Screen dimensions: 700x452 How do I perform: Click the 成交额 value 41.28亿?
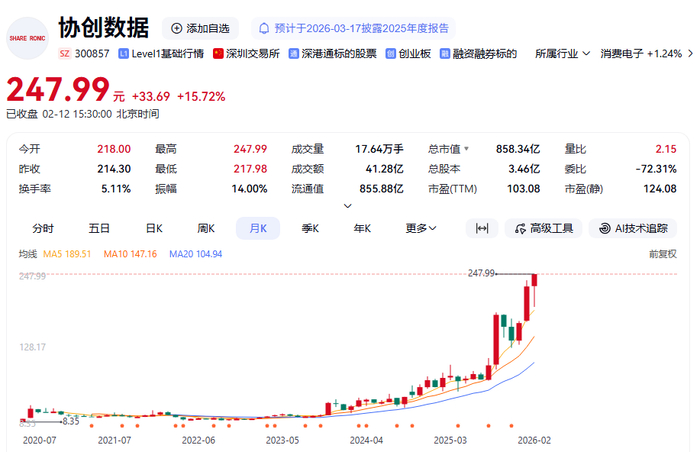tap(384, 169)
